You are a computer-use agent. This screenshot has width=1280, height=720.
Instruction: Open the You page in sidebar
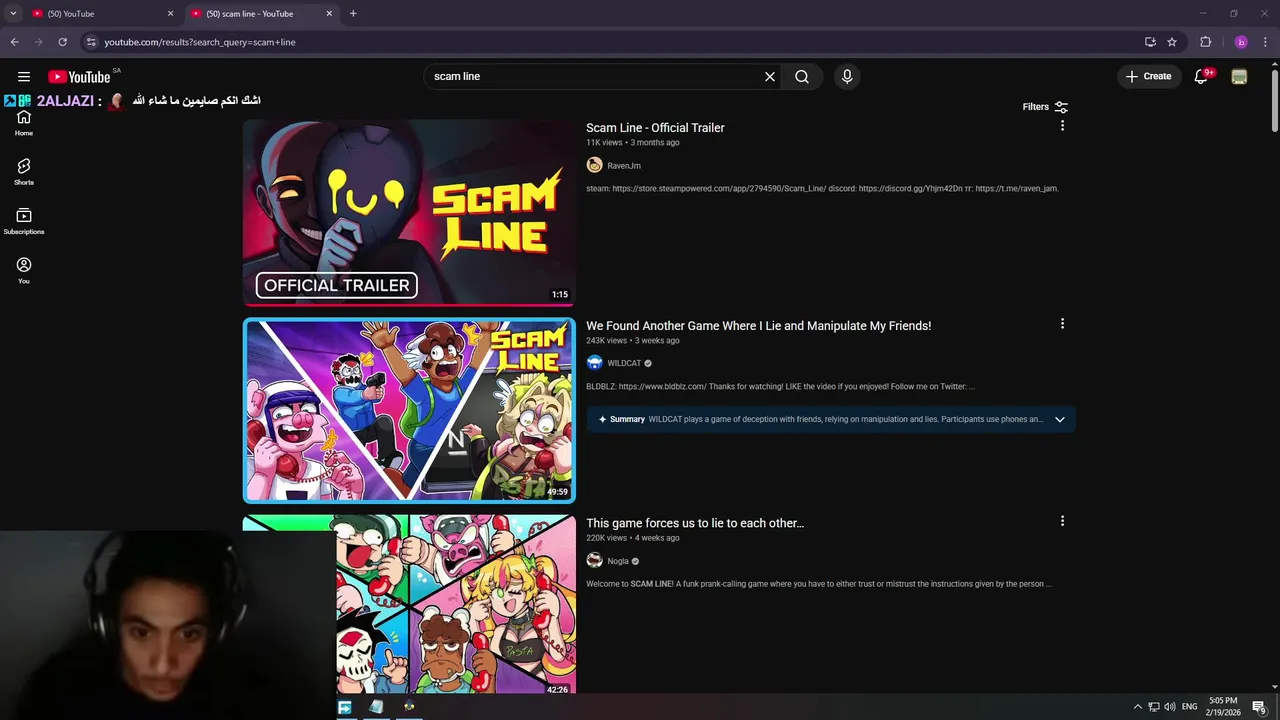pos(24,271)
